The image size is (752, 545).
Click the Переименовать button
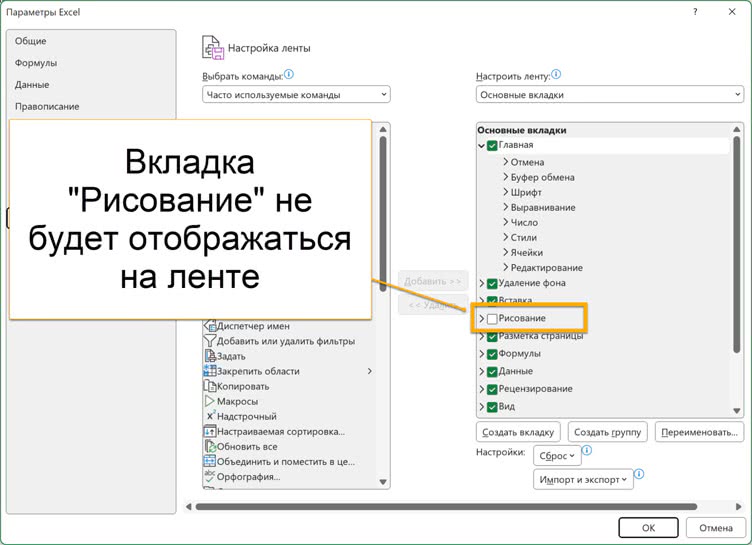point(699,432)
